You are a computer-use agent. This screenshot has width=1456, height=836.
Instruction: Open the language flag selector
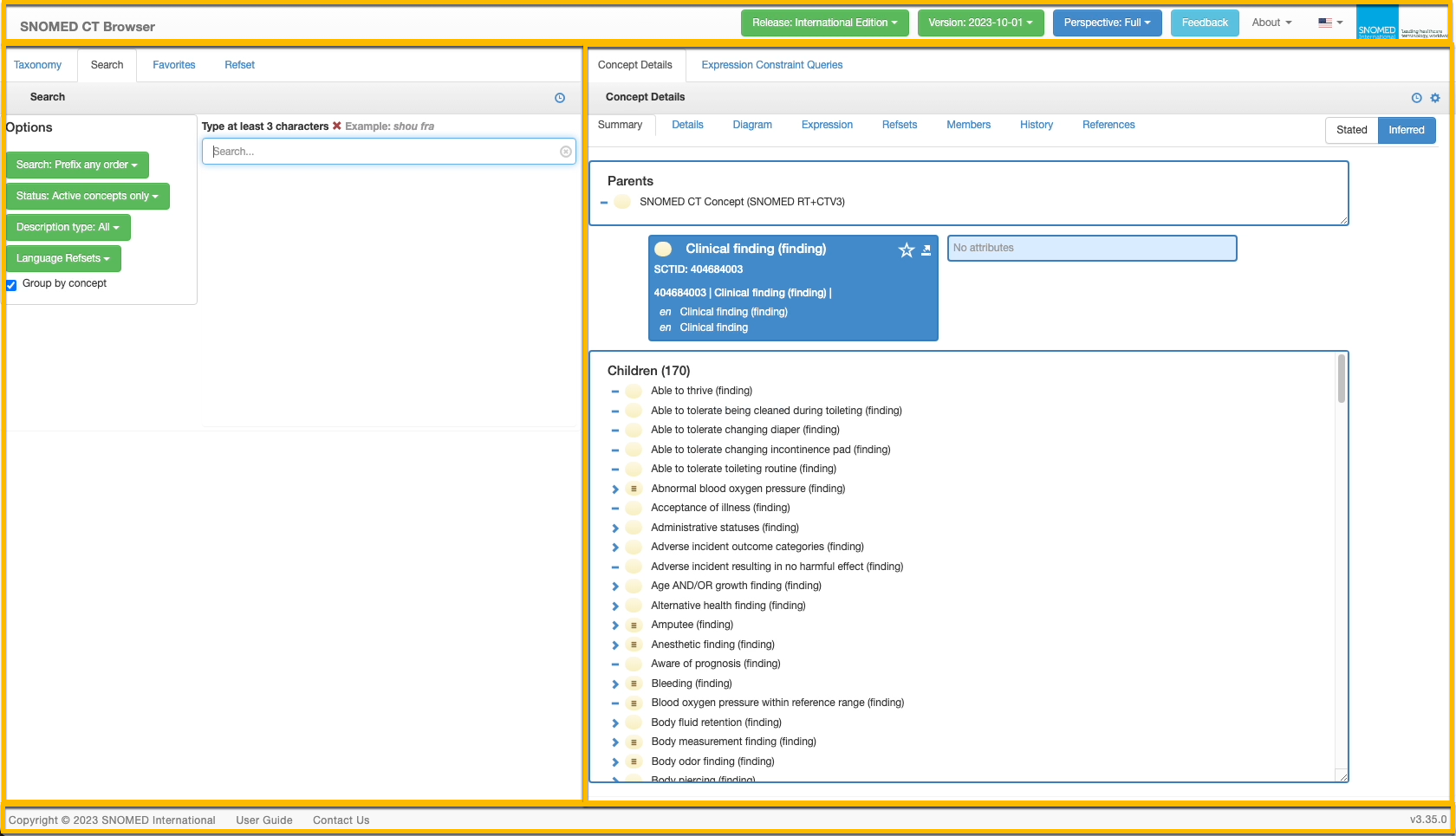coord(1330,23)
